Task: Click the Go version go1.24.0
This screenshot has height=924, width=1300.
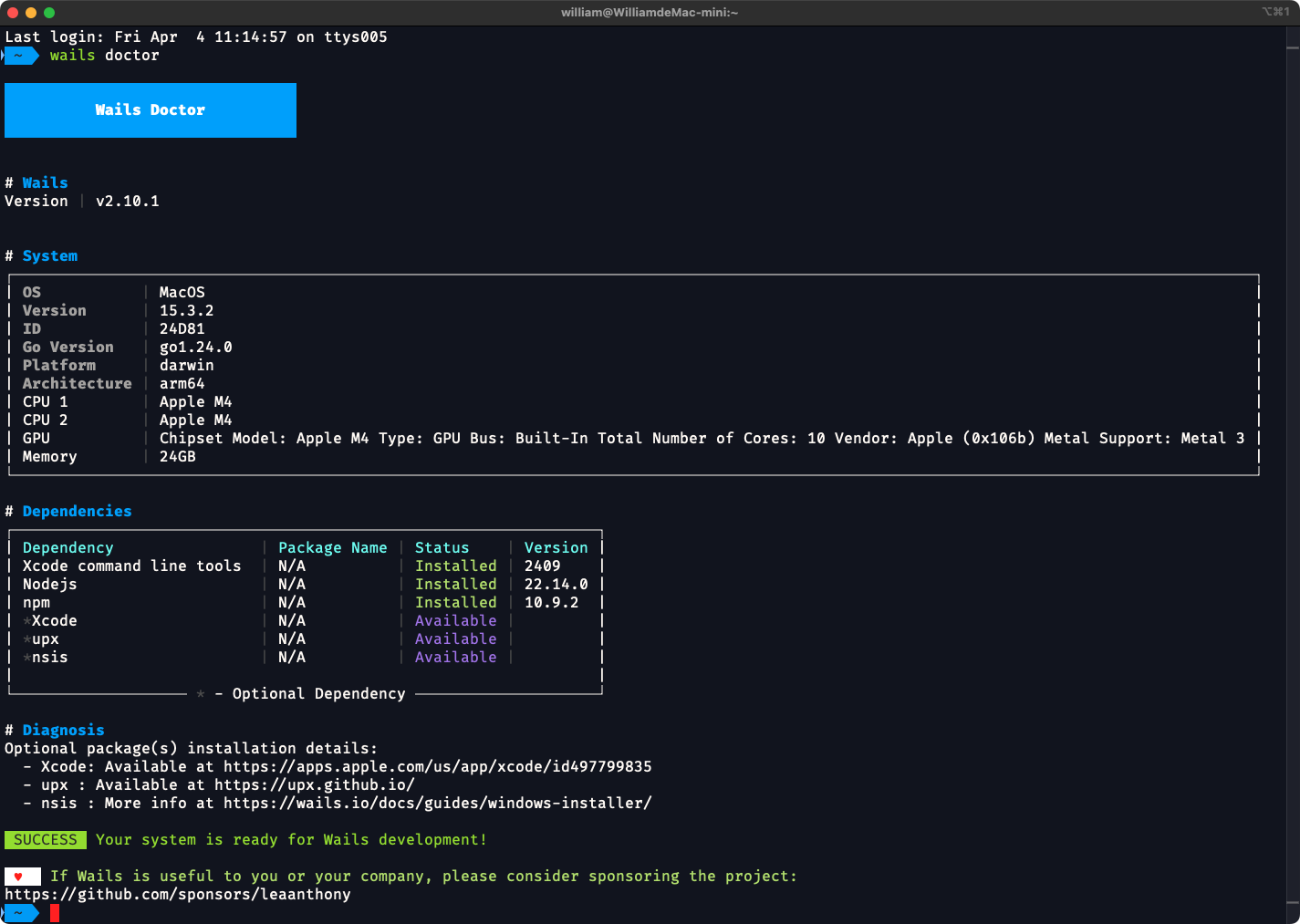Action: pyautogui.click(x=196, y=348)
